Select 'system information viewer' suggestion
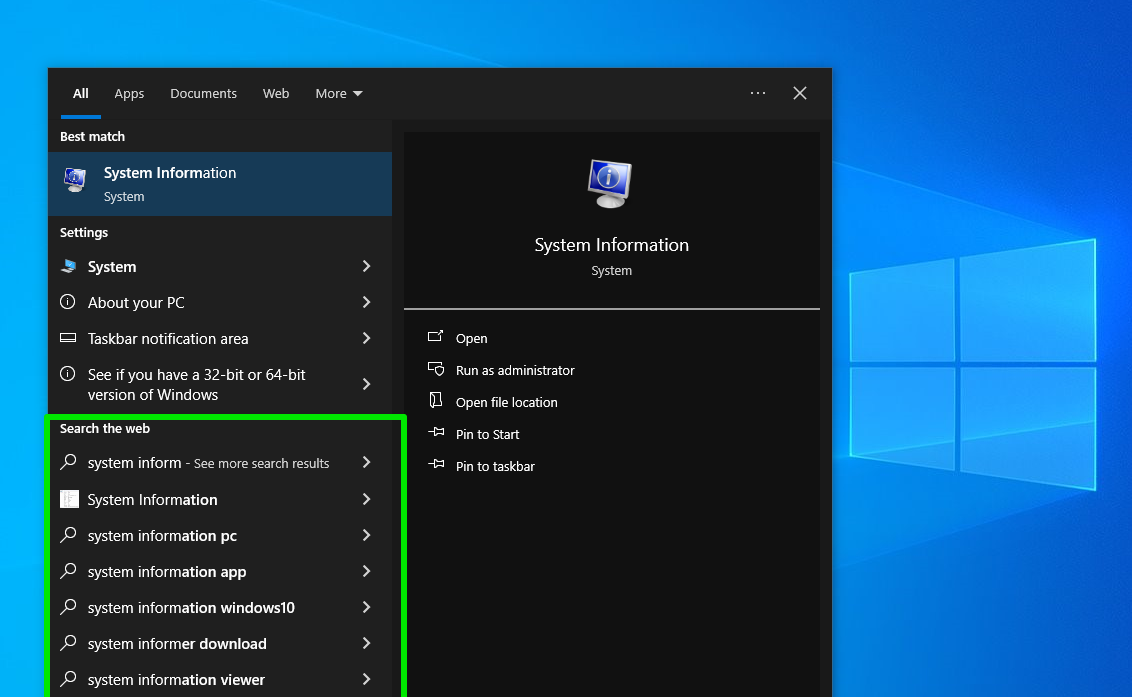 [x=220, y=680]
